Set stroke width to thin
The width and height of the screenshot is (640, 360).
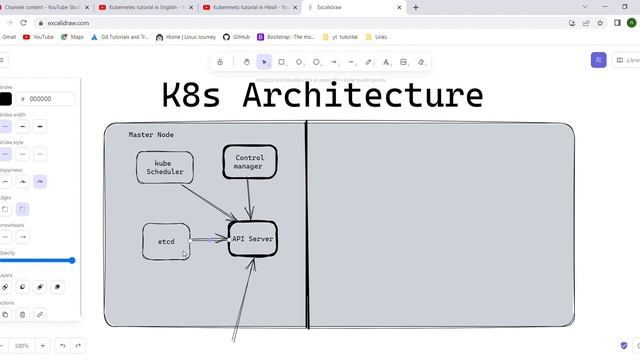pyautogui.click(x=5, y=127)
